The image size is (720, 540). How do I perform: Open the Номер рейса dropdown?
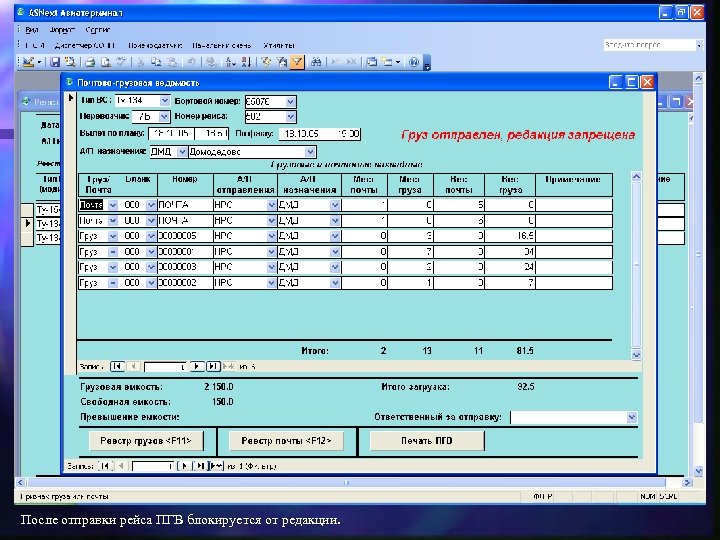(x=291, y=117)
